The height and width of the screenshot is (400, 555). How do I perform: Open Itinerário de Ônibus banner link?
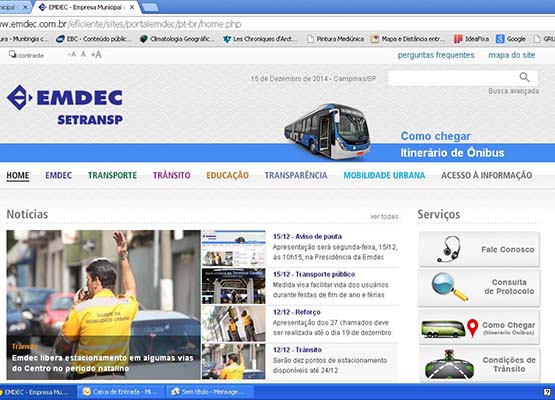452,153
